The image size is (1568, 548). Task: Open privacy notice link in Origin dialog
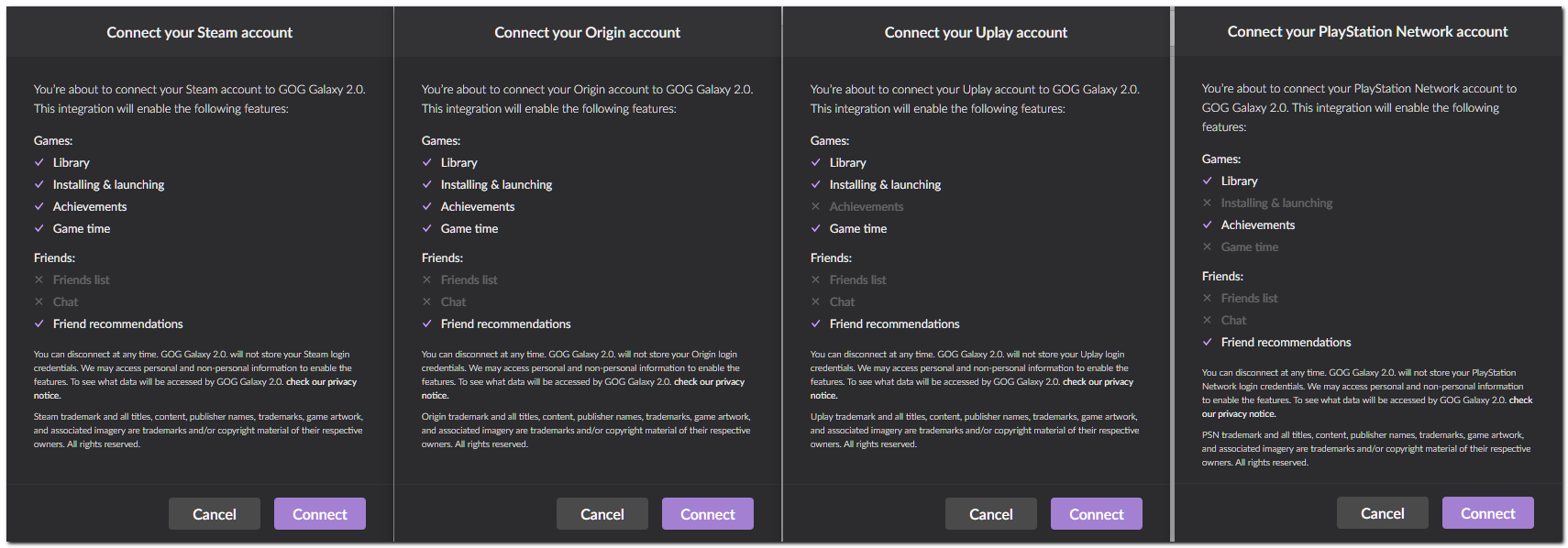709,382
